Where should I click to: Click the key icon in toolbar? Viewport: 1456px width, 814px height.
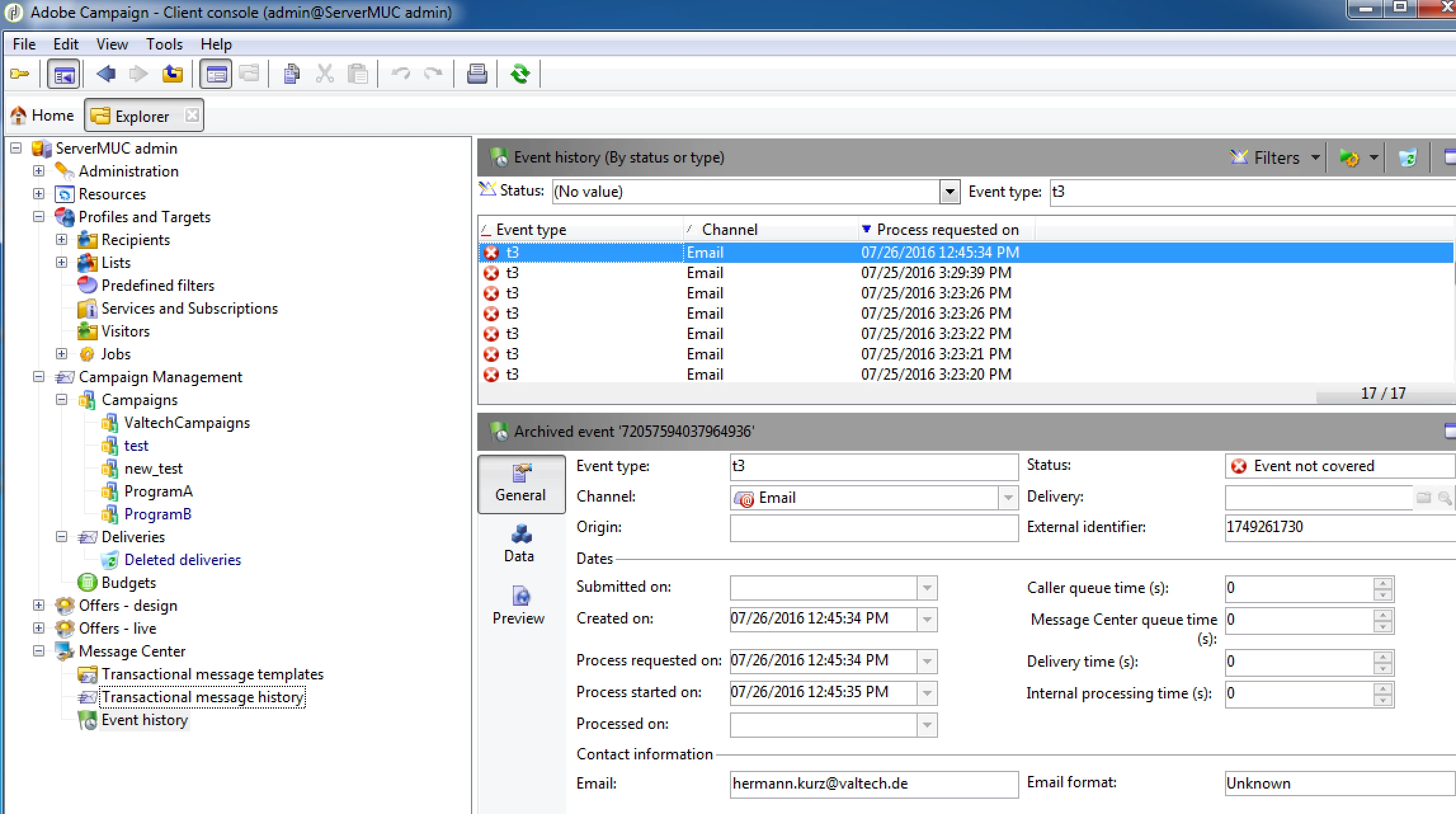[20, 74]
